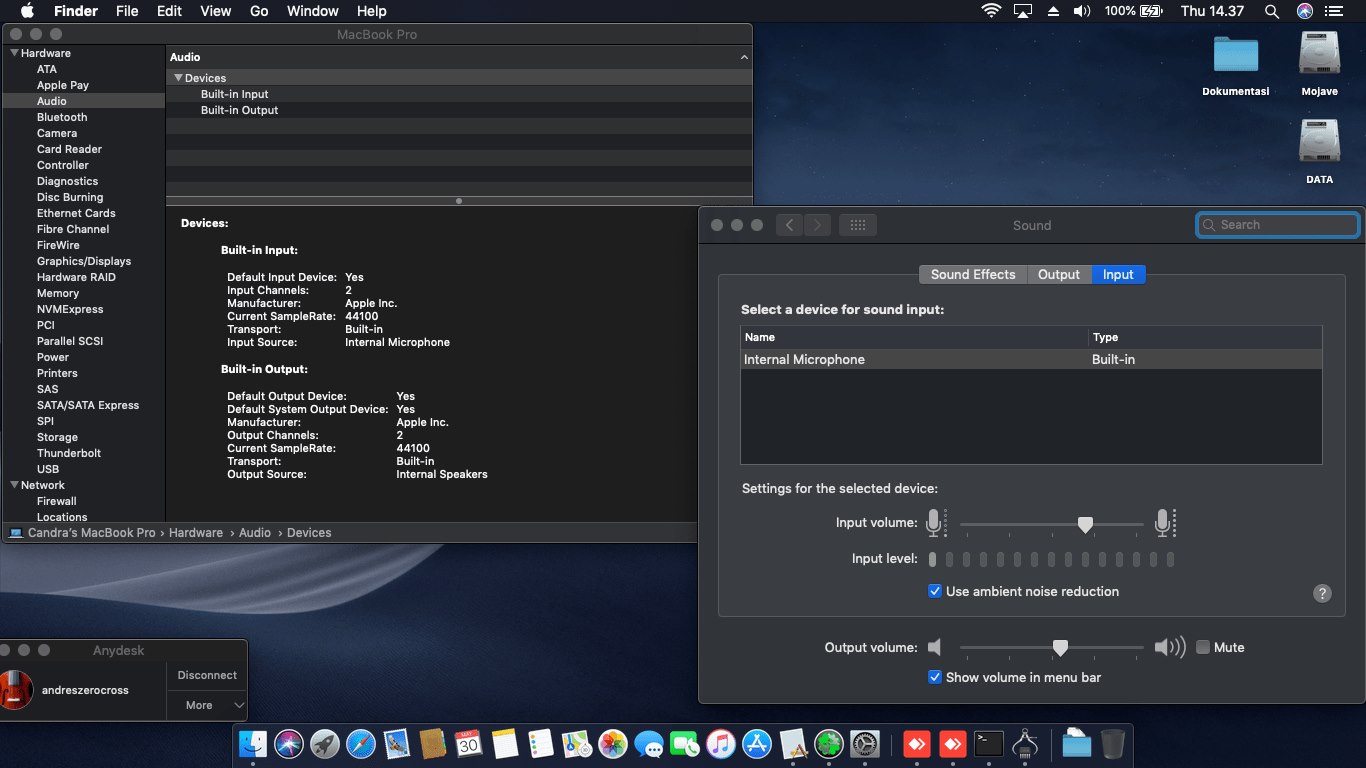The width and height of the screenshot is (1366, 768).
Task: Open System Preferences gear in dock
Action: click(x=865, y=743)
